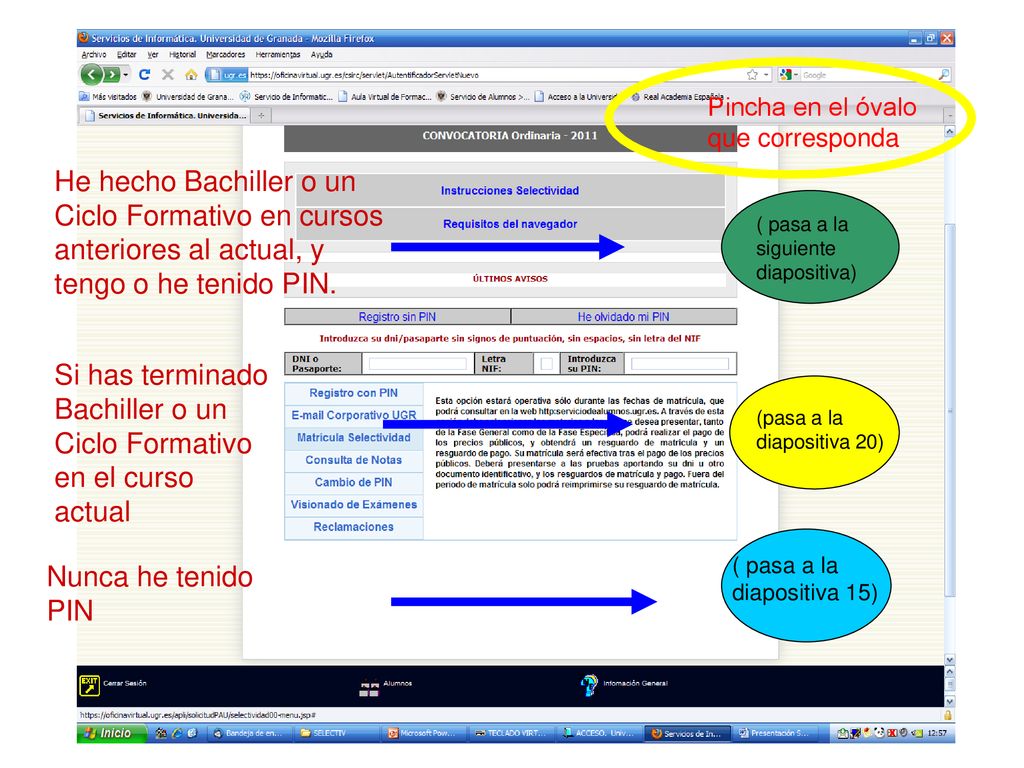This screenshot has width=1024, height=768.
Task: Open Consulta de Notas option
Action: click(353, 460)
